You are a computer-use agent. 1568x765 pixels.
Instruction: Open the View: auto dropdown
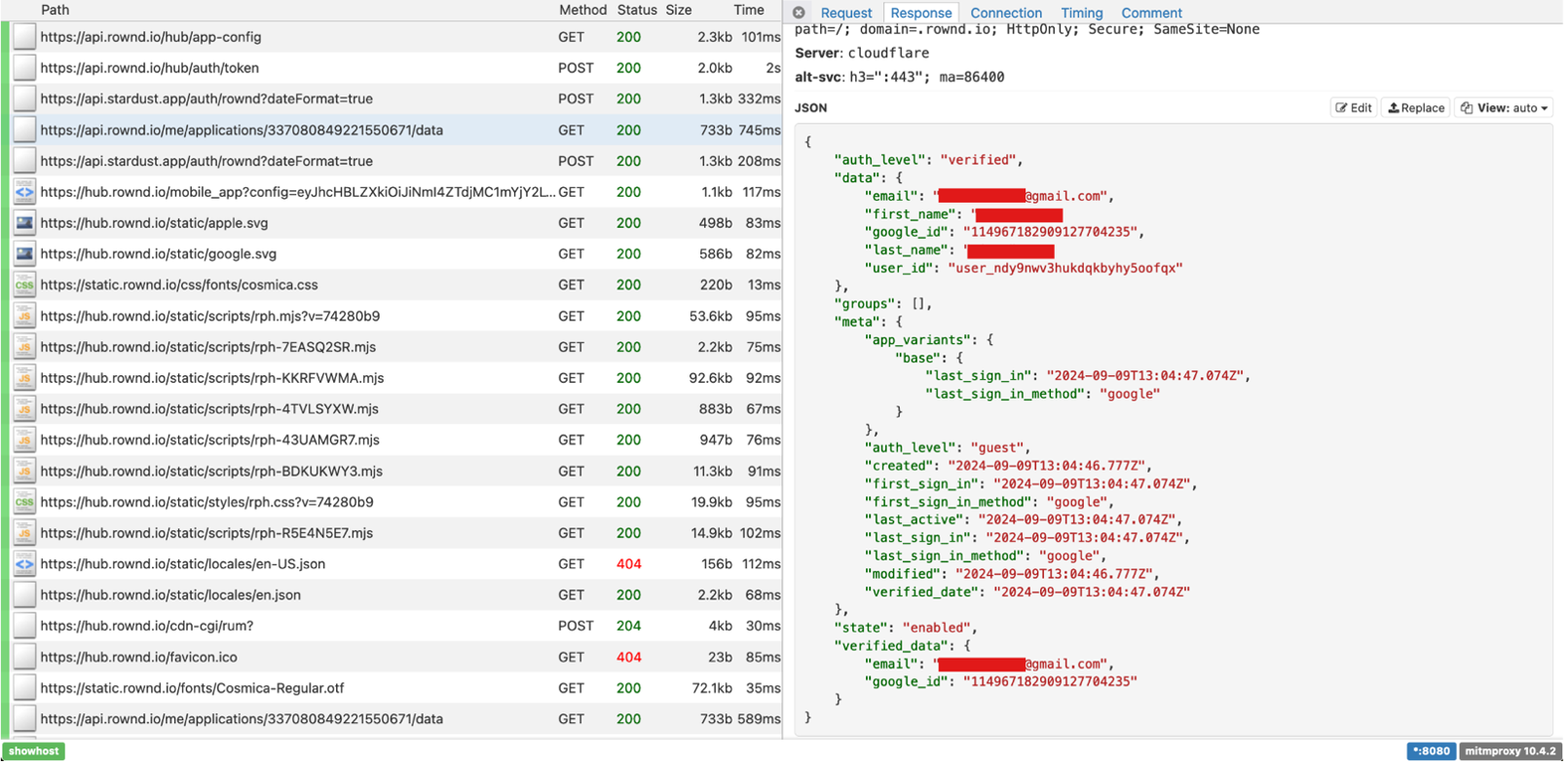(1504, 108)
